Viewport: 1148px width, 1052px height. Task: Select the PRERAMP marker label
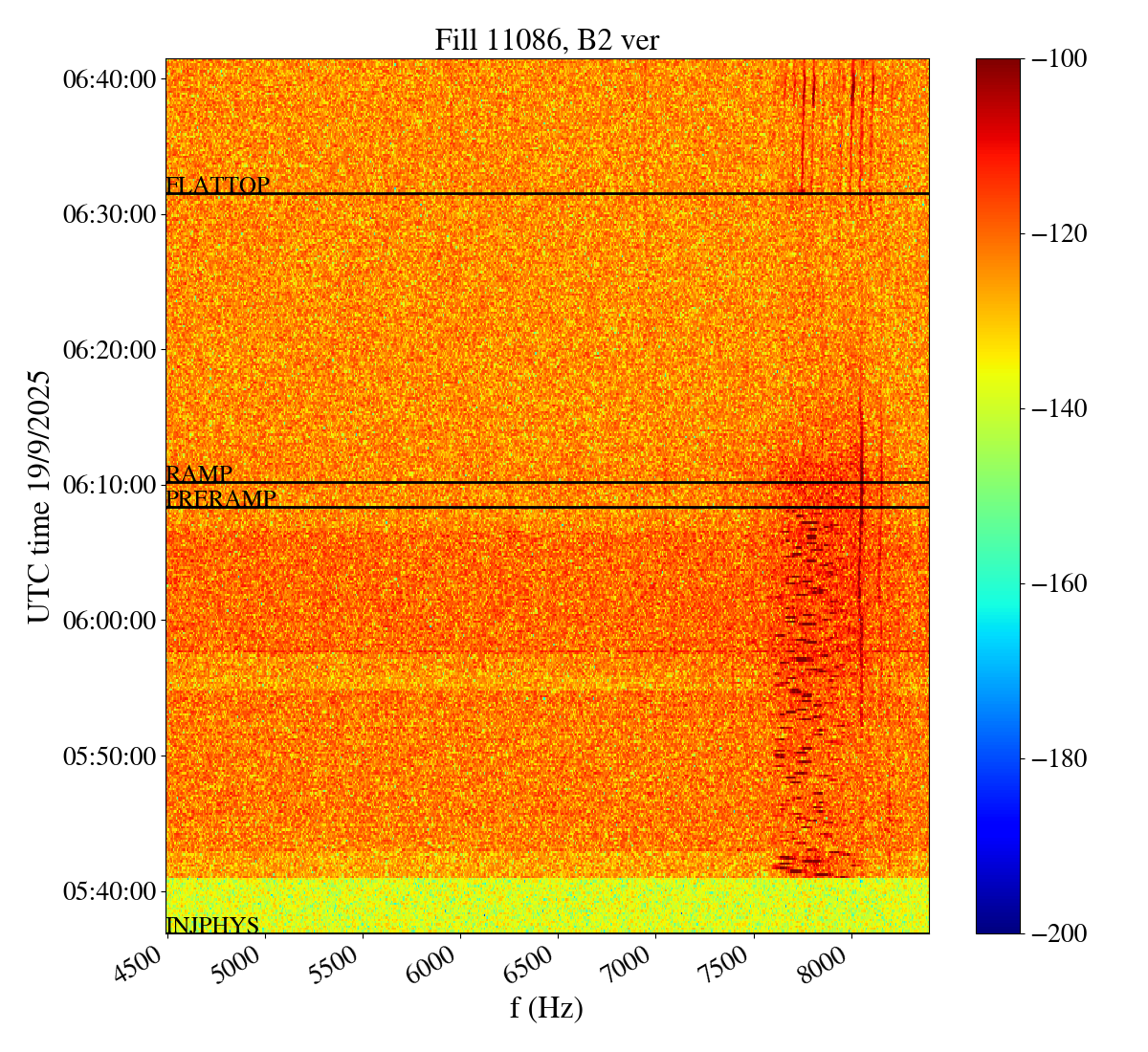coord(221,499)
